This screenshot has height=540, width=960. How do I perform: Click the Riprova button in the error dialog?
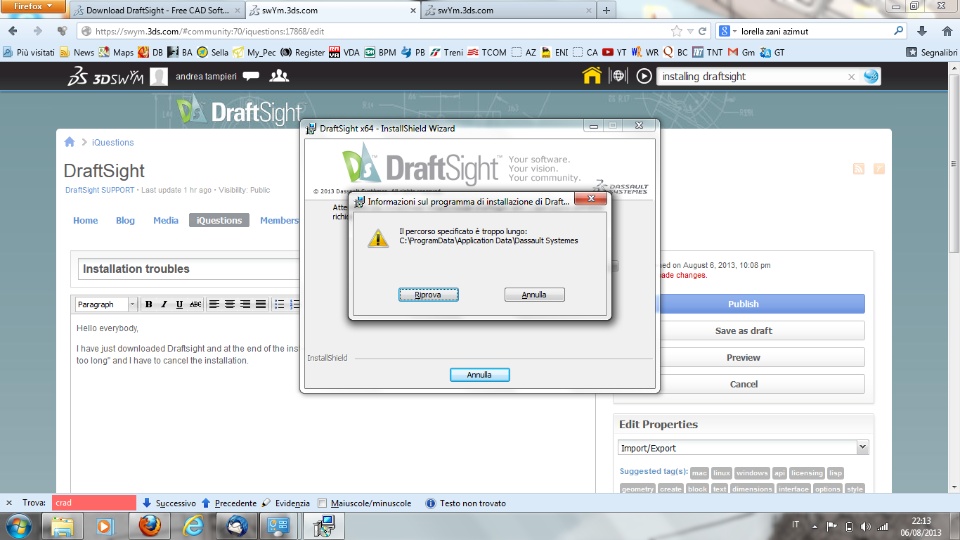(428, 294)
